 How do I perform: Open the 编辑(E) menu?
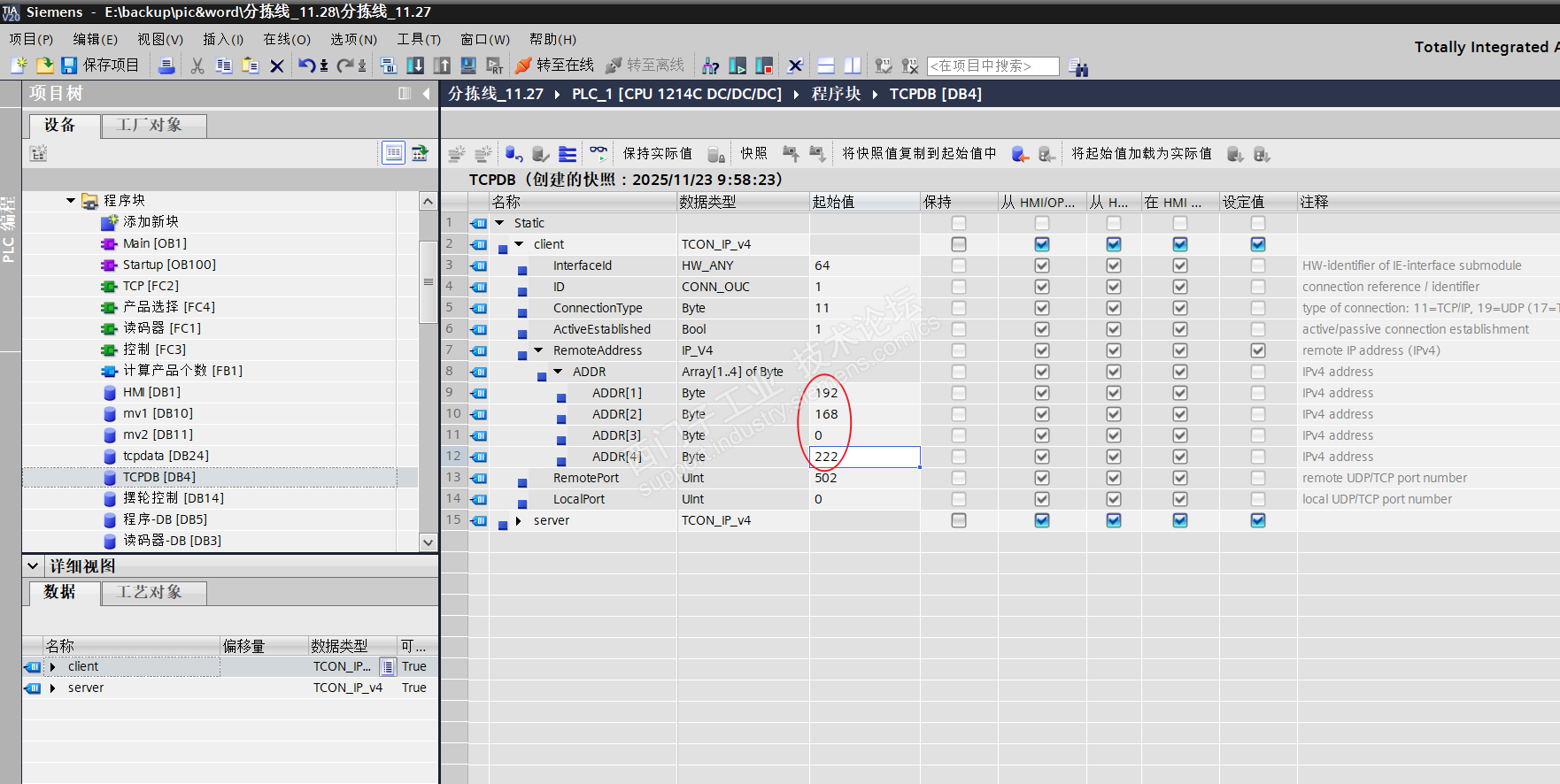(x=96, y=39)
